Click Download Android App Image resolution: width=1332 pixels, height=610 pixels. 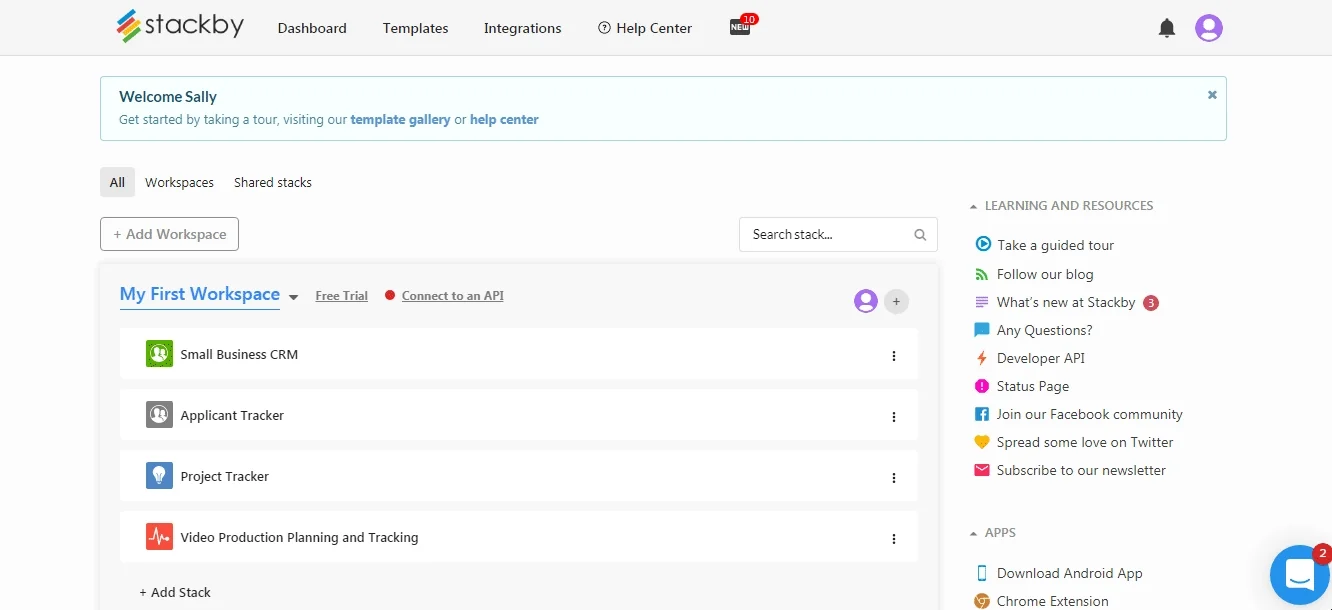tap(1069, 573)
